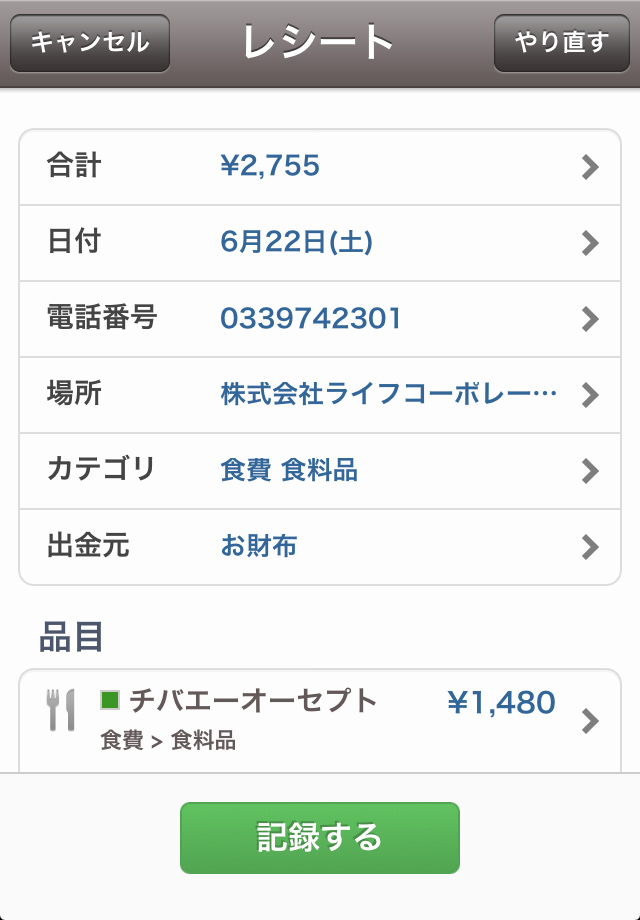Change the date 6月22日(土)
The width and height of the screenshot is (640, 920).
coord(296,242)
